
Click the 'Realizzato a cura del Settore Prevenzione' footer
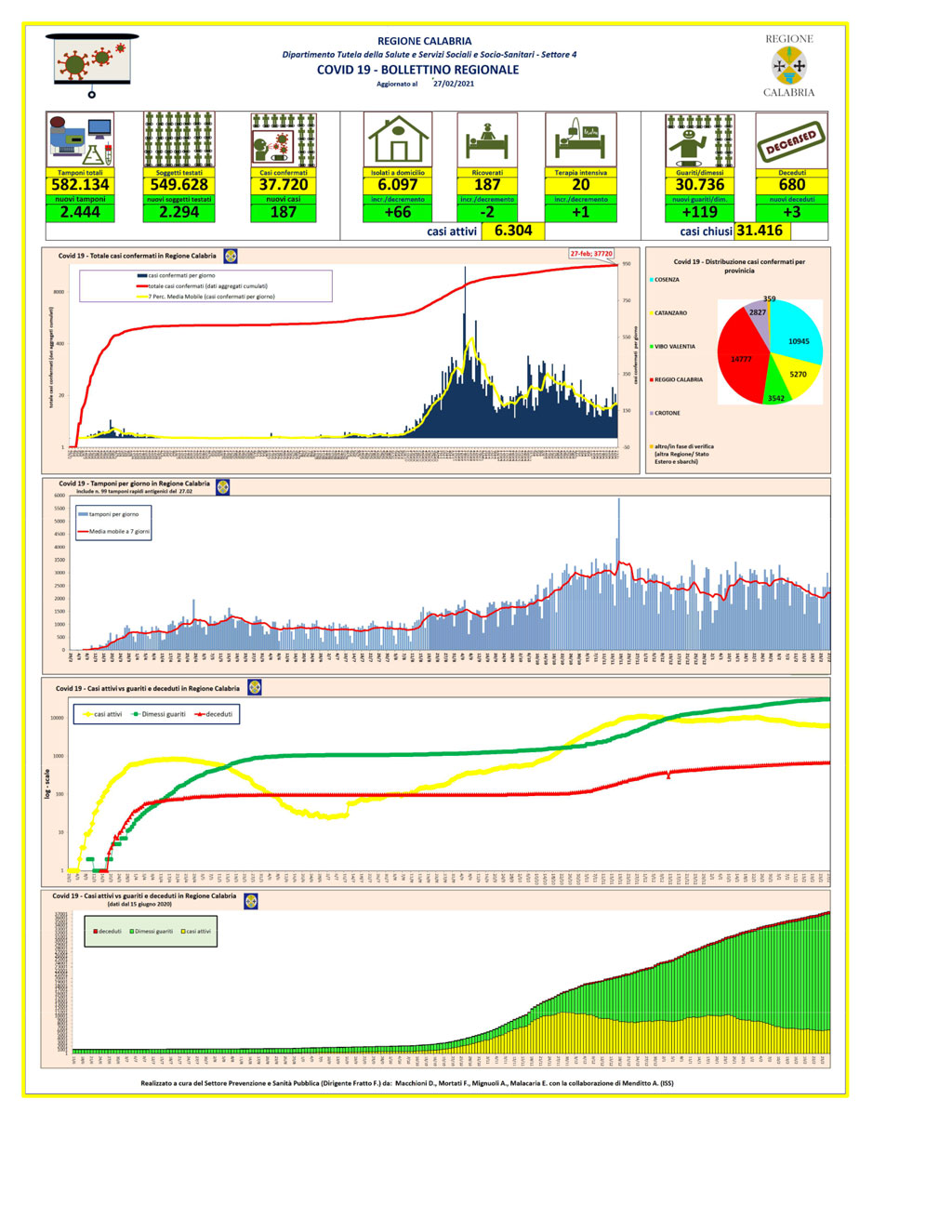pyautogui.click(x=407, y=1083)
